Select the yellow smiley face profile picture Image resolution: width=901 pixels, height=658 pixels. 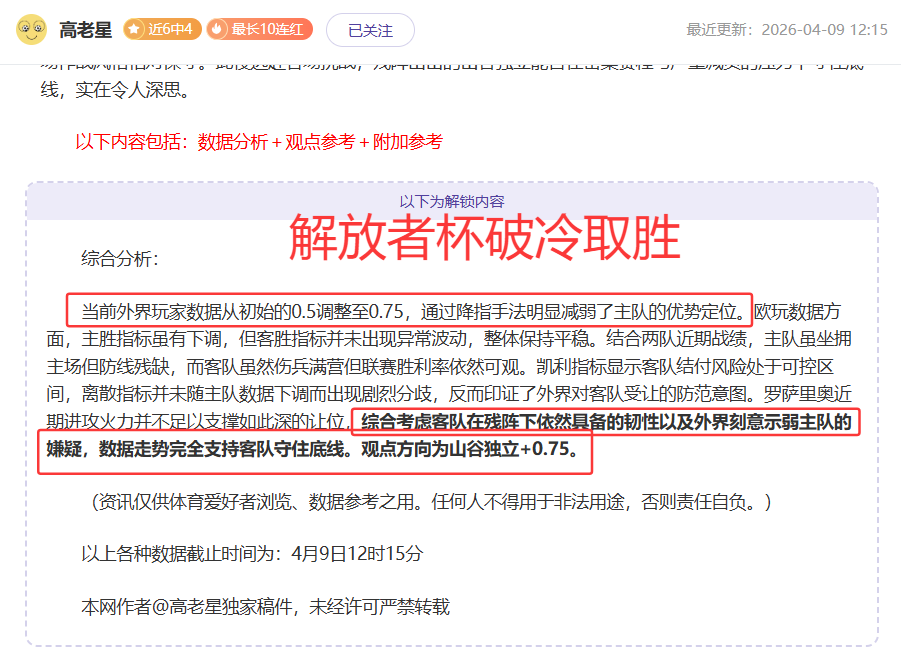(33, 28)
